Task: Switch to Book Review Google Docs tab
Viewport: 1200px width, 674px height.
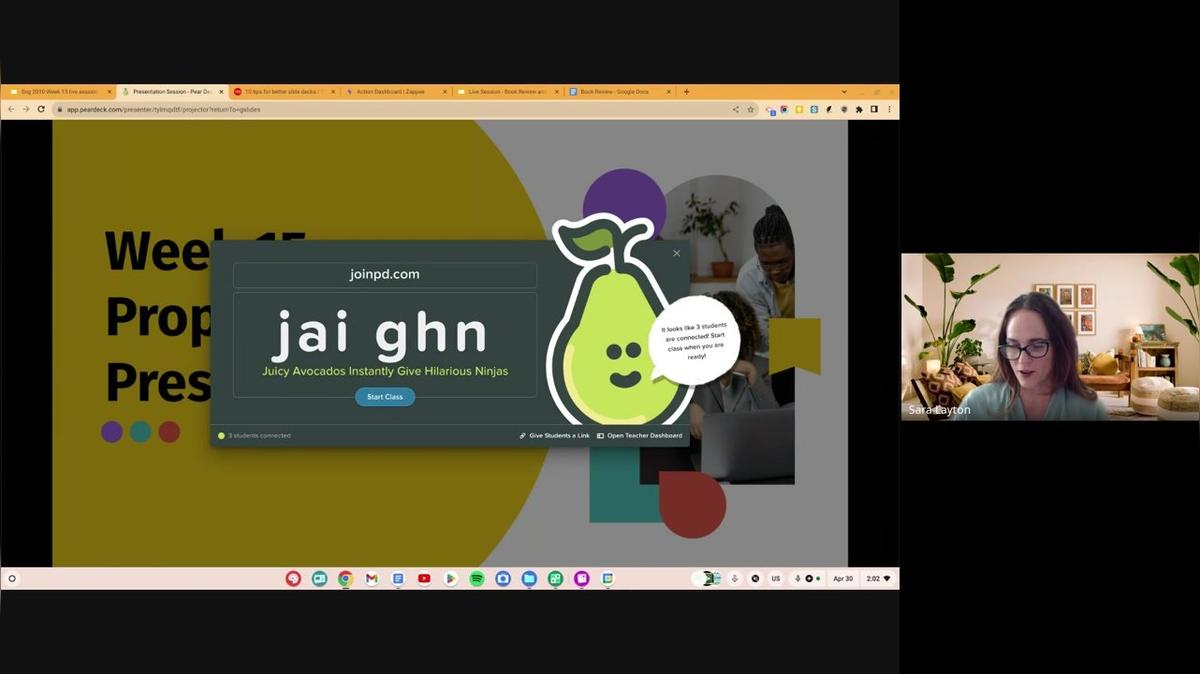Action: coord(619,92)
